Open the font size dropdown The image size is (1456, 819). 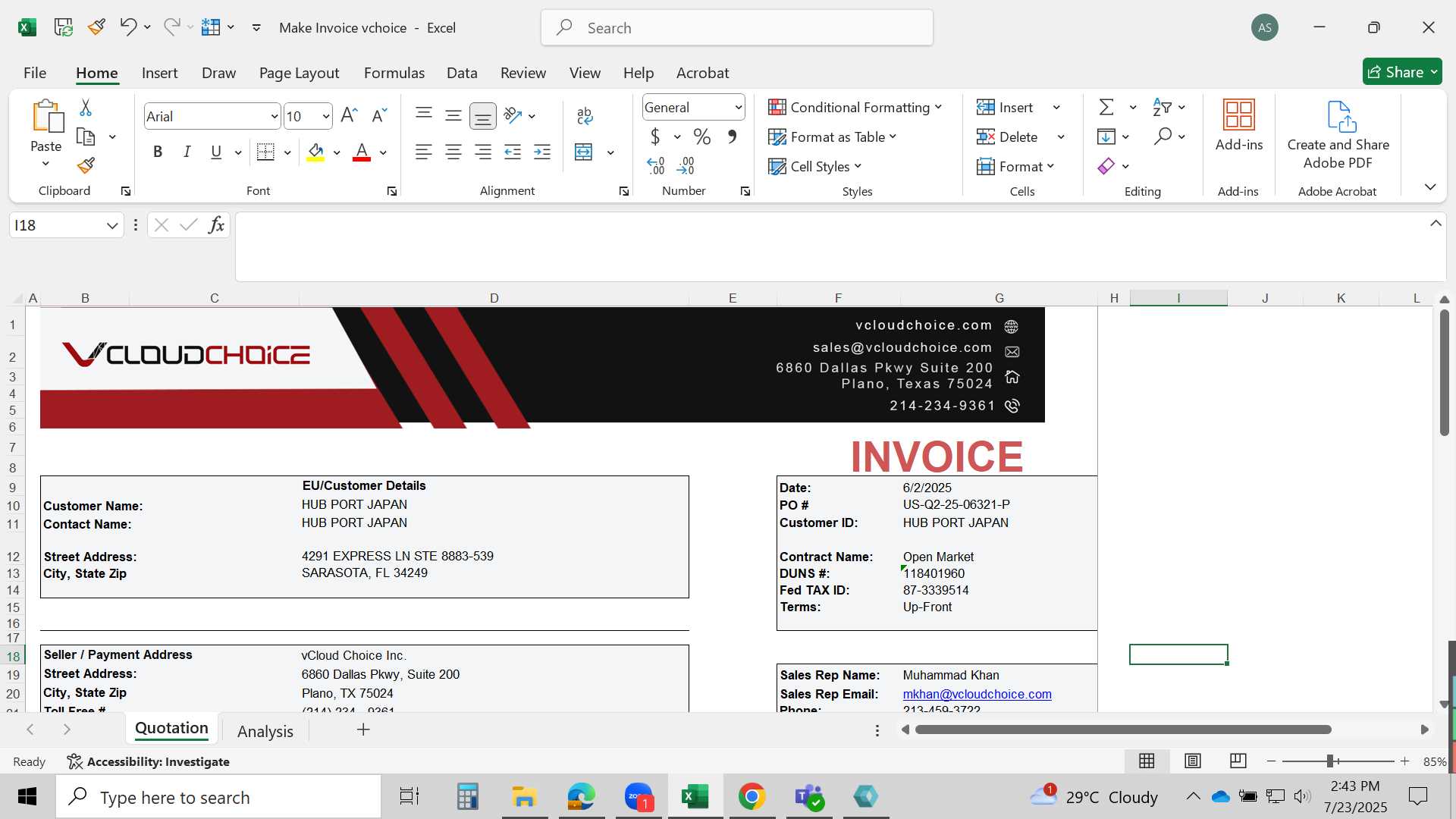[x=325, y=116]
